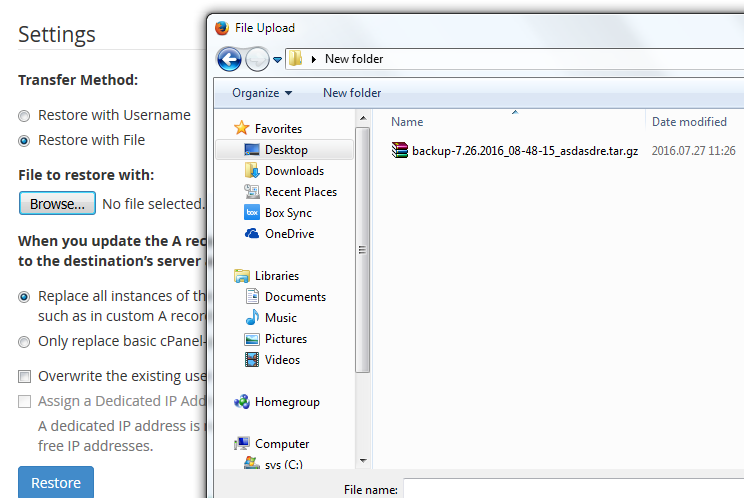Select Libraries in navigation pane
Image resolution: width=744 pixels, height=498 pixels.
[x=277, y=276]
